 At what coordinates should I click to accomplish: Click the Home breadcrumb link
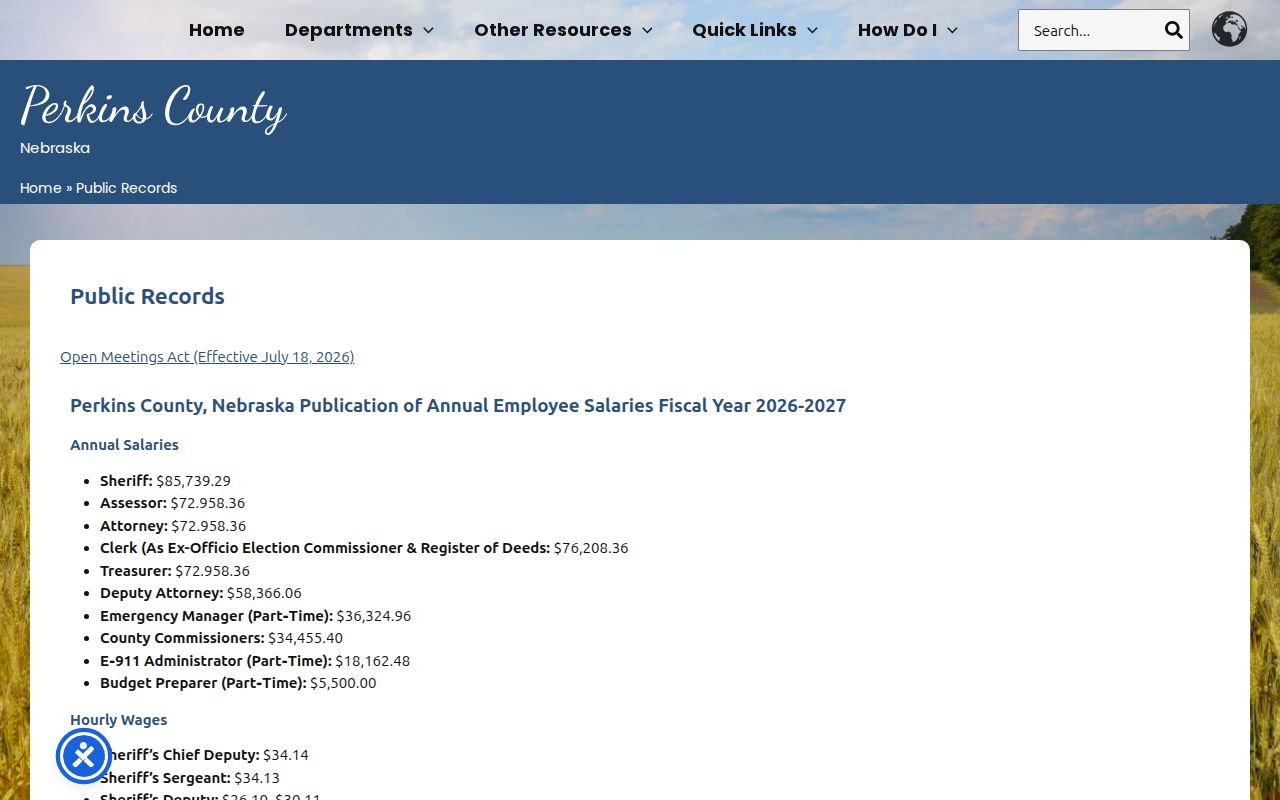tap(41, 188)
